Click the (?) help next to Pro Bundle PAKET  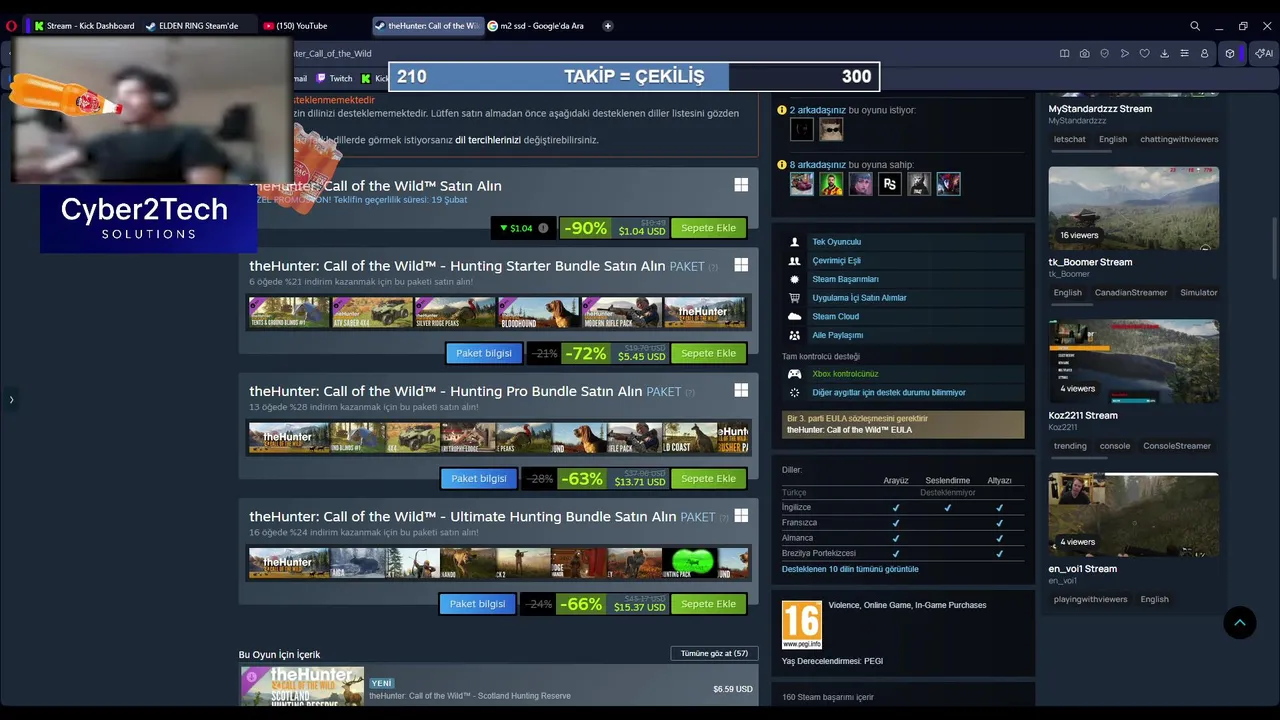(x=690, y=392)
